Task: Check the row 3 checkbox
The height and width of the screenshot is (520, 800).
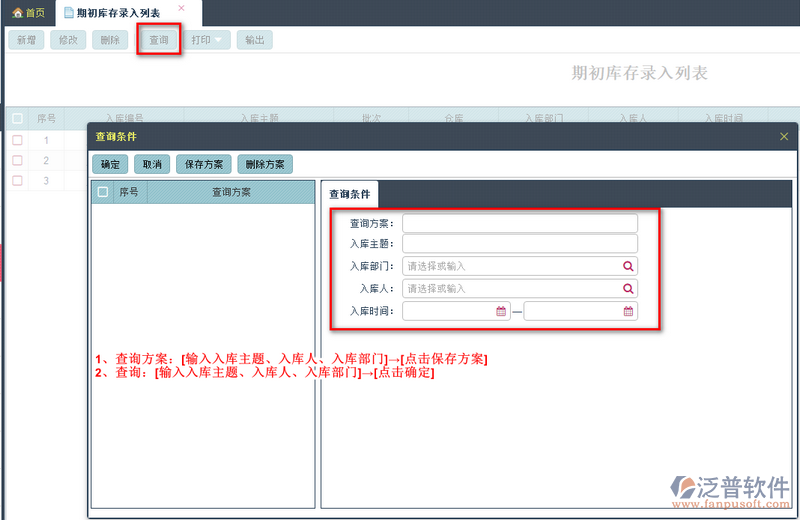Action: tap(17, 180)
